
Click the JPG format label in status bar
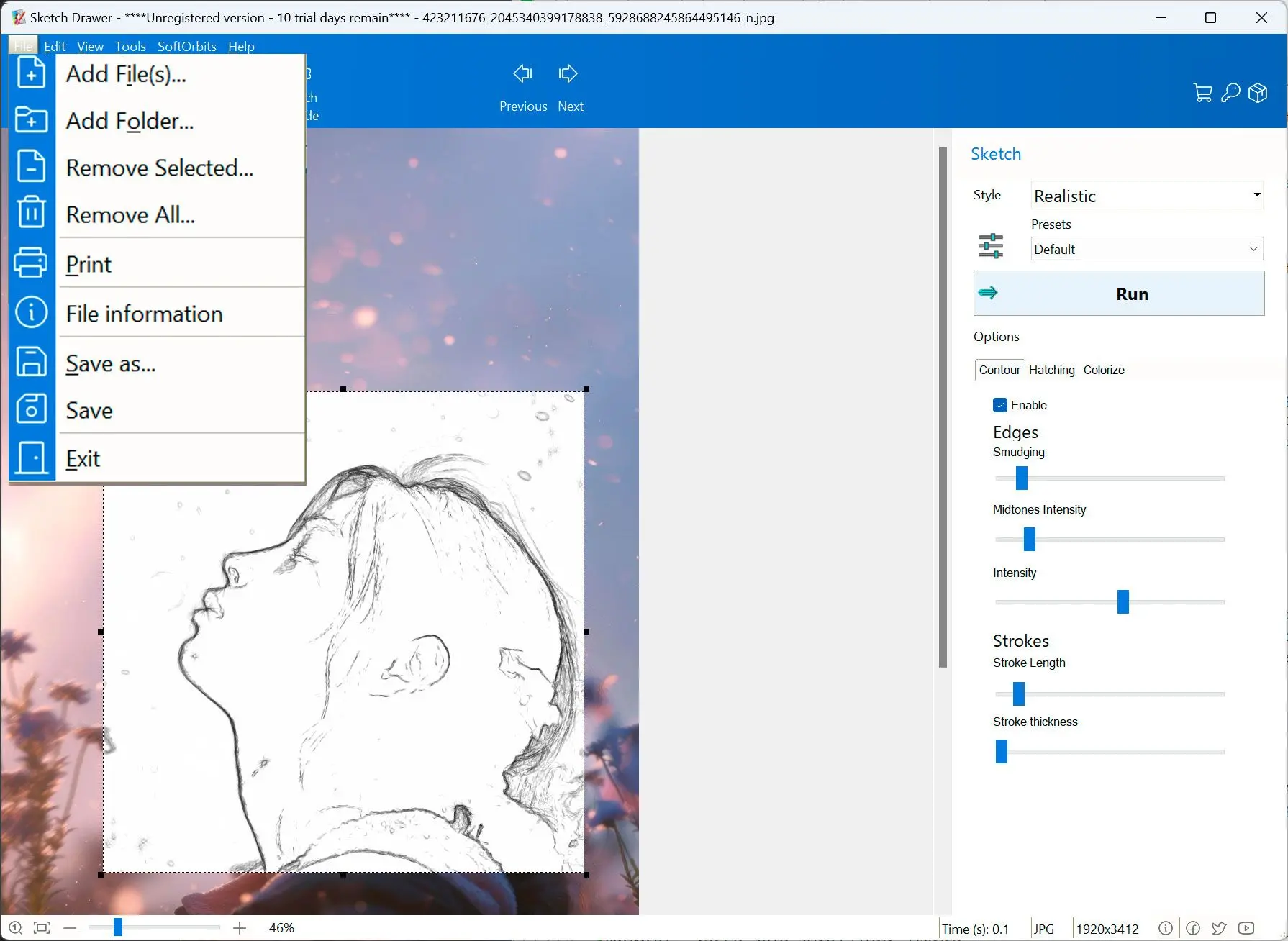(x=1043, y=929)
